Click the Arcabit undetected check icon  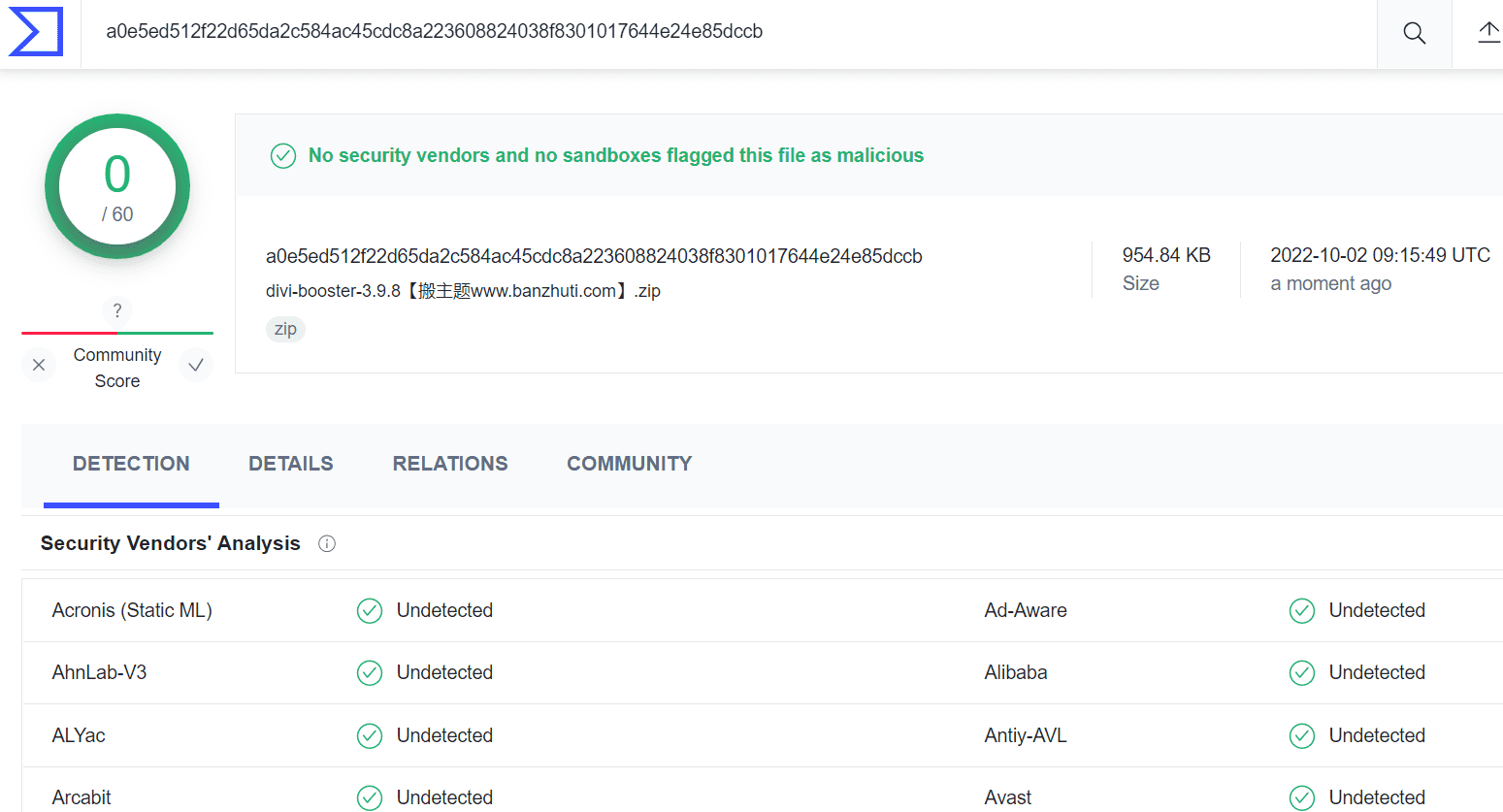pos(370,797)
